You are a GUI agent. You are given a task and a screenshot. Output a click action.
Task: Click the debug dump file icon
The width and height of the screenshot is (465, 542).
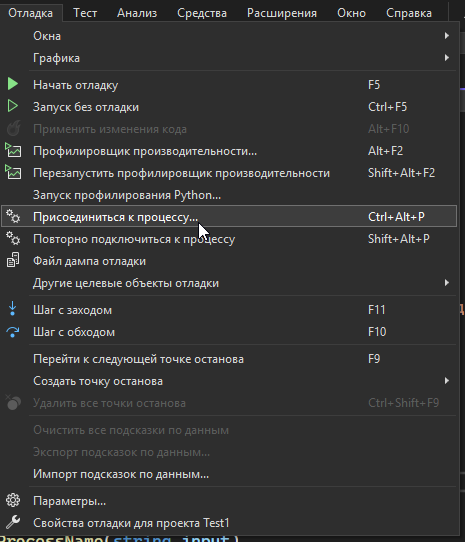(13, 261)
